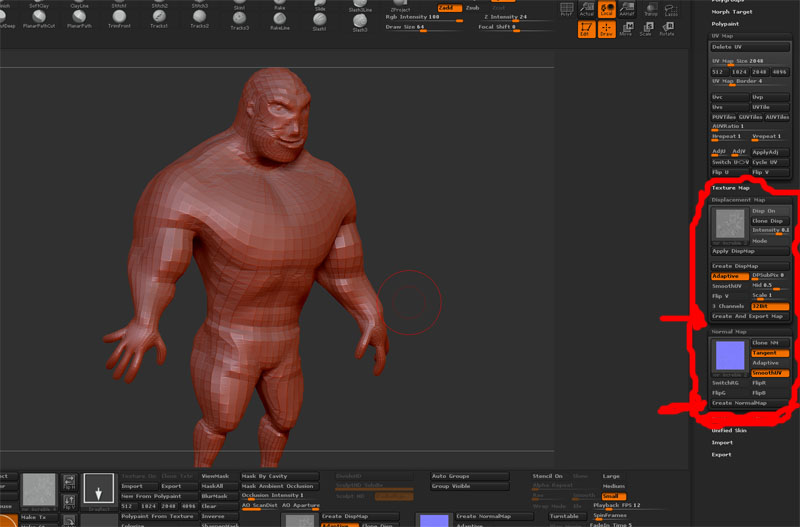Choose the Scale transform tool

(x=644, y=31)
